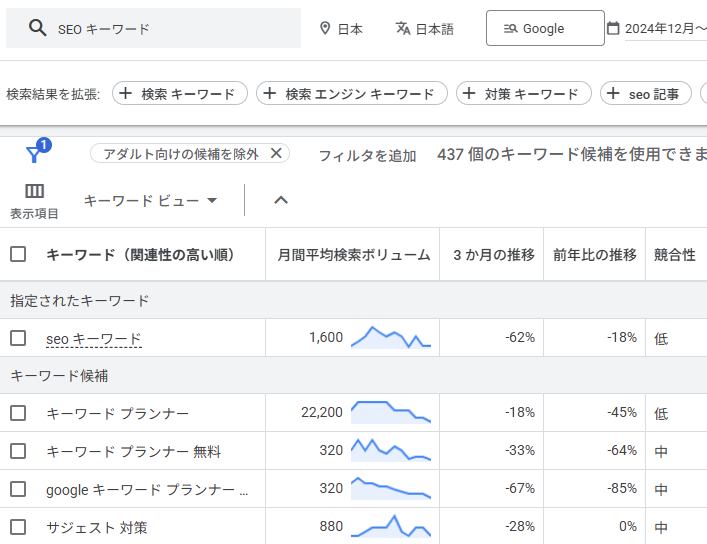Image resolution: width=707 pixels, height=544 pixels.
Task: Open trend sparkline for キーワード プランナー 無料
Action: pos(391,450)
